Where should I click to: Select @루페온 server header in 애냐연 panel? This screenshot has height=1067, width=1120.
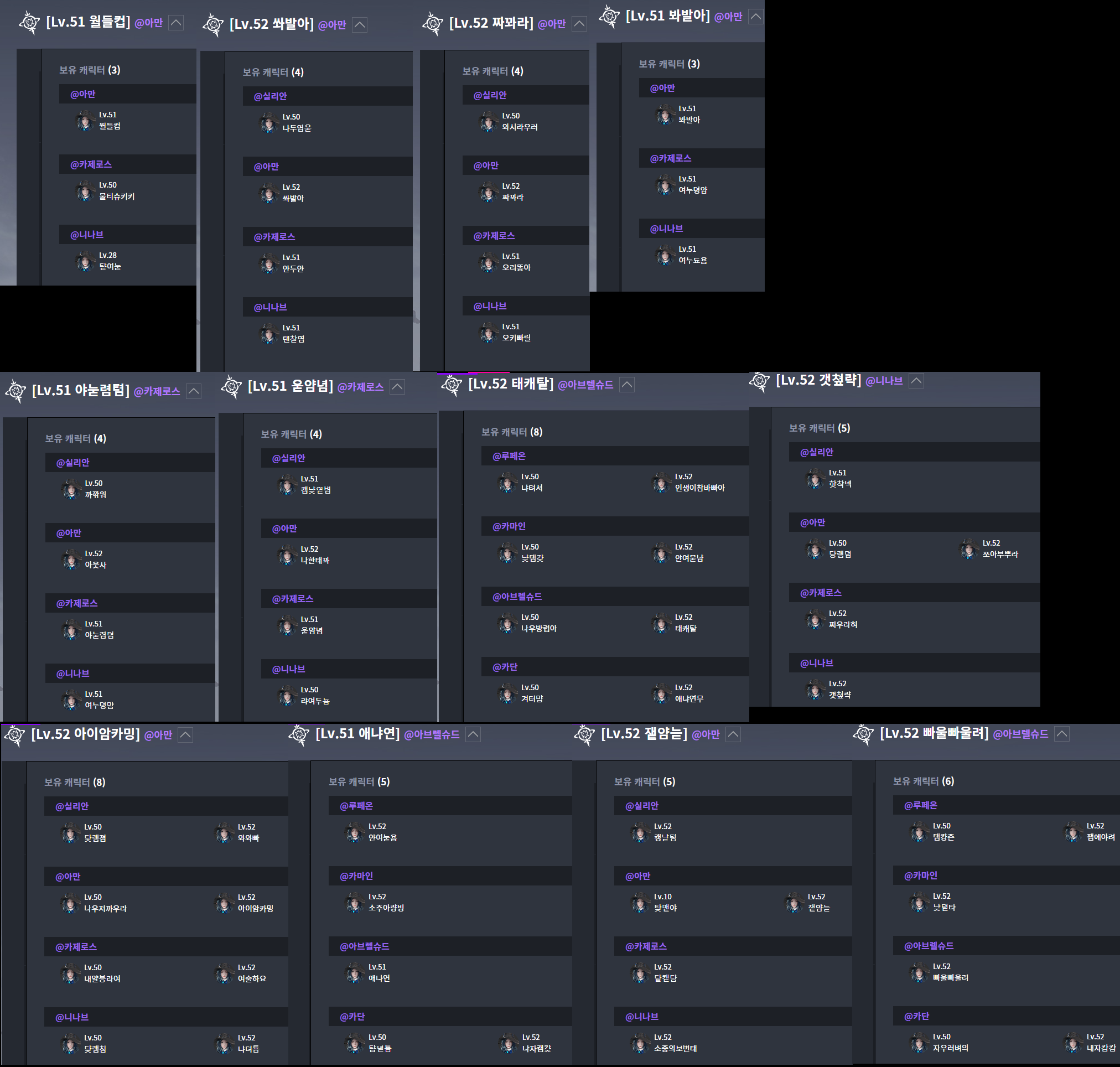point(356,805)
